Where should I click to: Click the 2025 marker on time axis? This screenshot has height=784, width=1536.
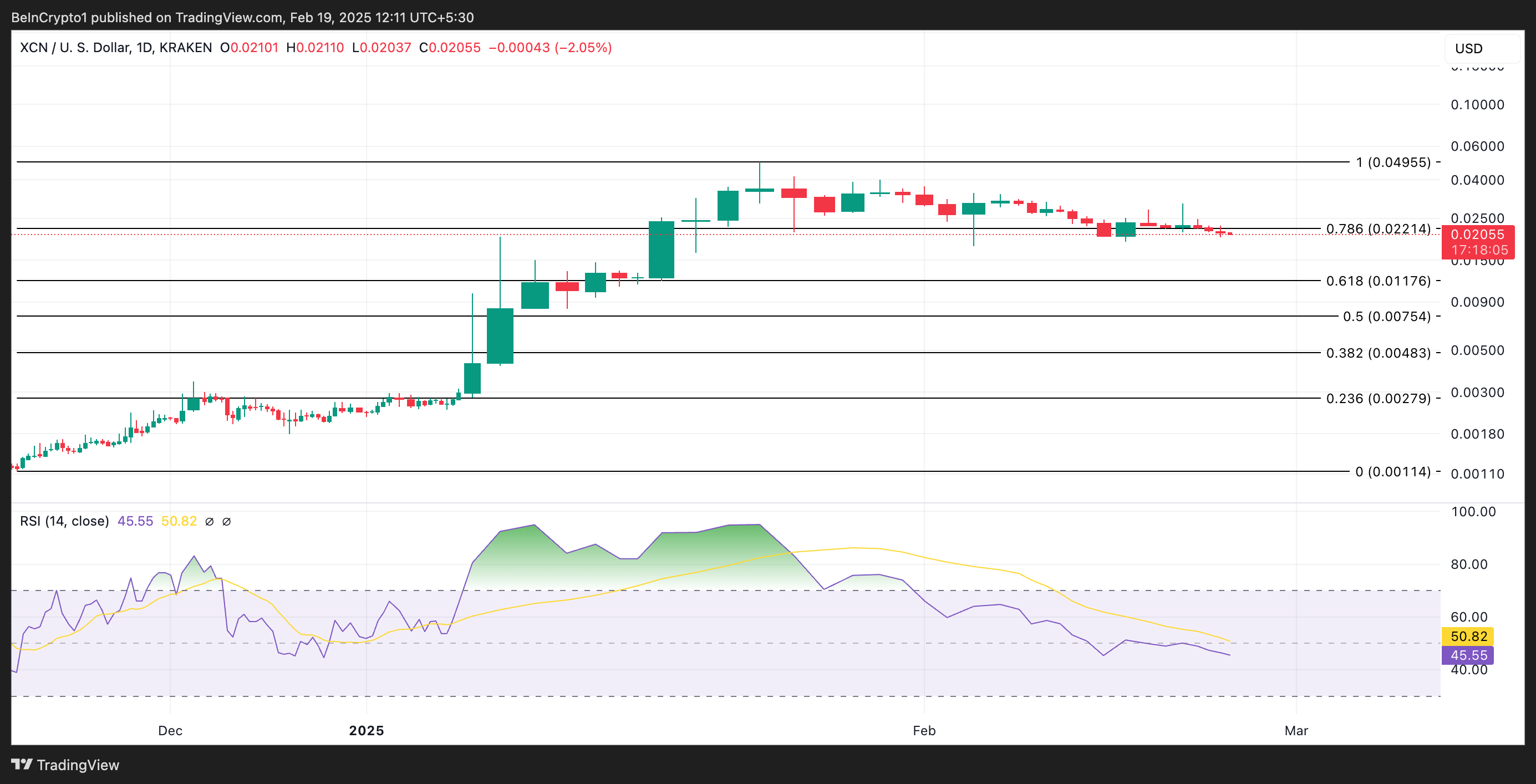366,730
